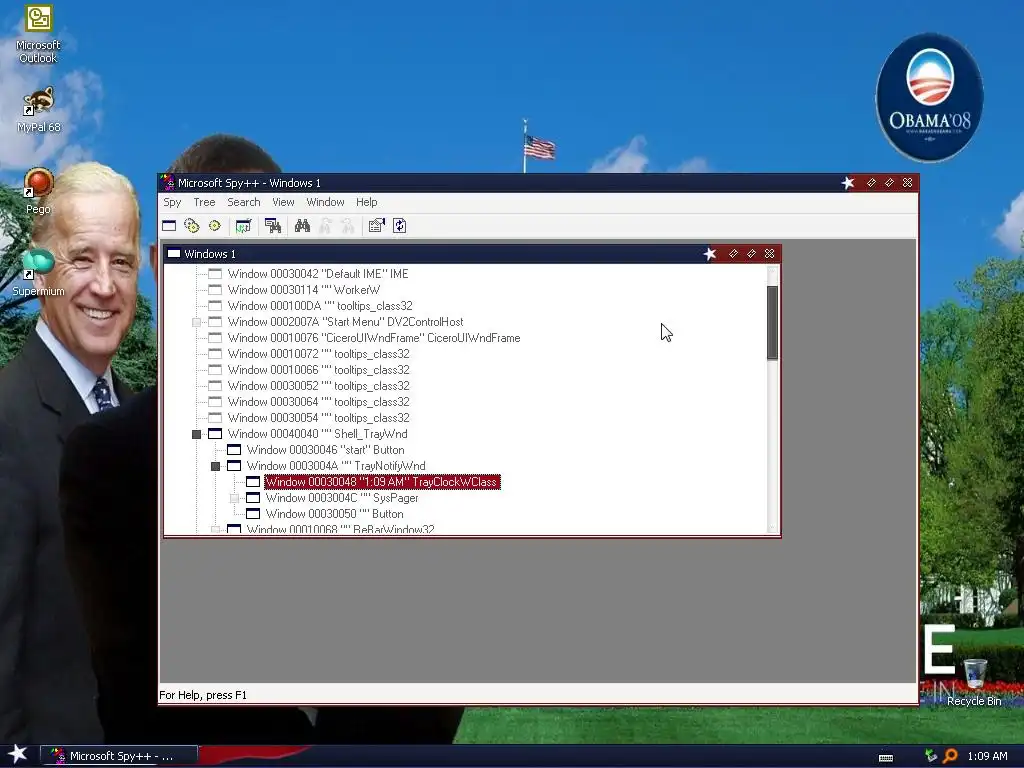Screen dimensions: 1024x768
Task: Open the Tree menu
Action: point(204,202)
